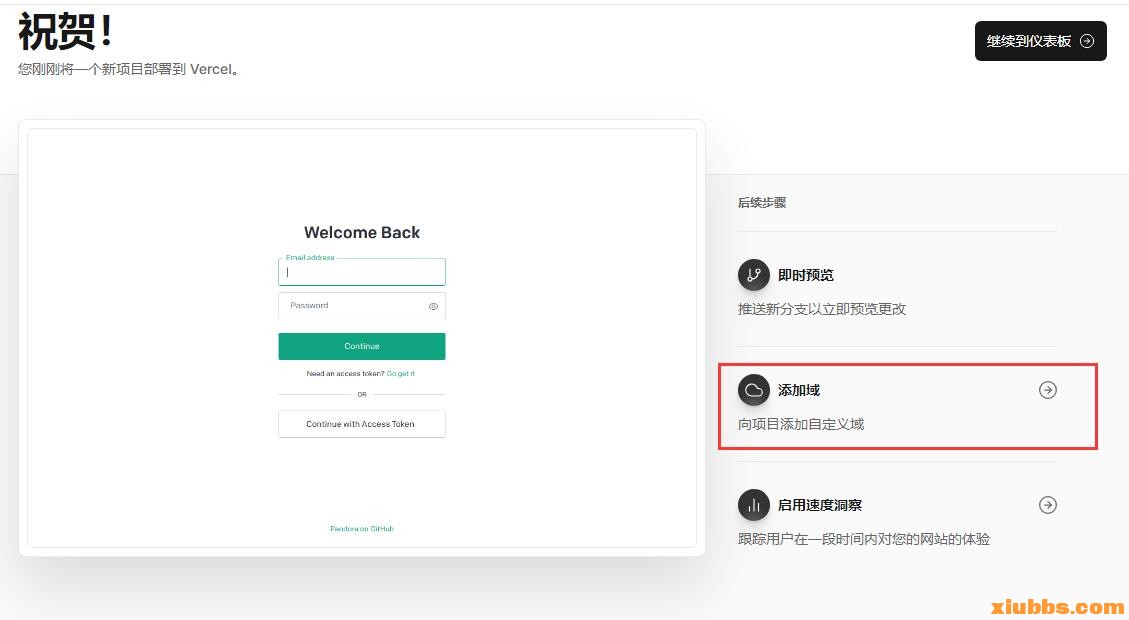Click the arrow icon inside 继续到仪表板 button

click(1087, 41)
